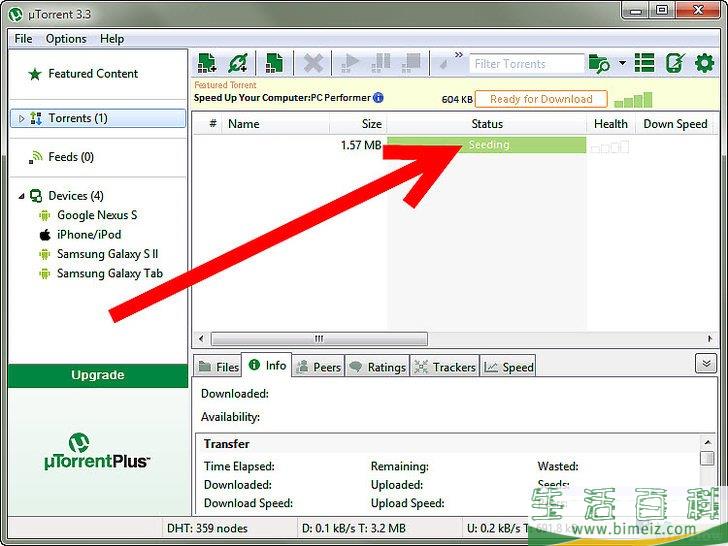Sort by the Name column header
The height and width of the screenshot is (546, 728).
(x=276, y=124)
